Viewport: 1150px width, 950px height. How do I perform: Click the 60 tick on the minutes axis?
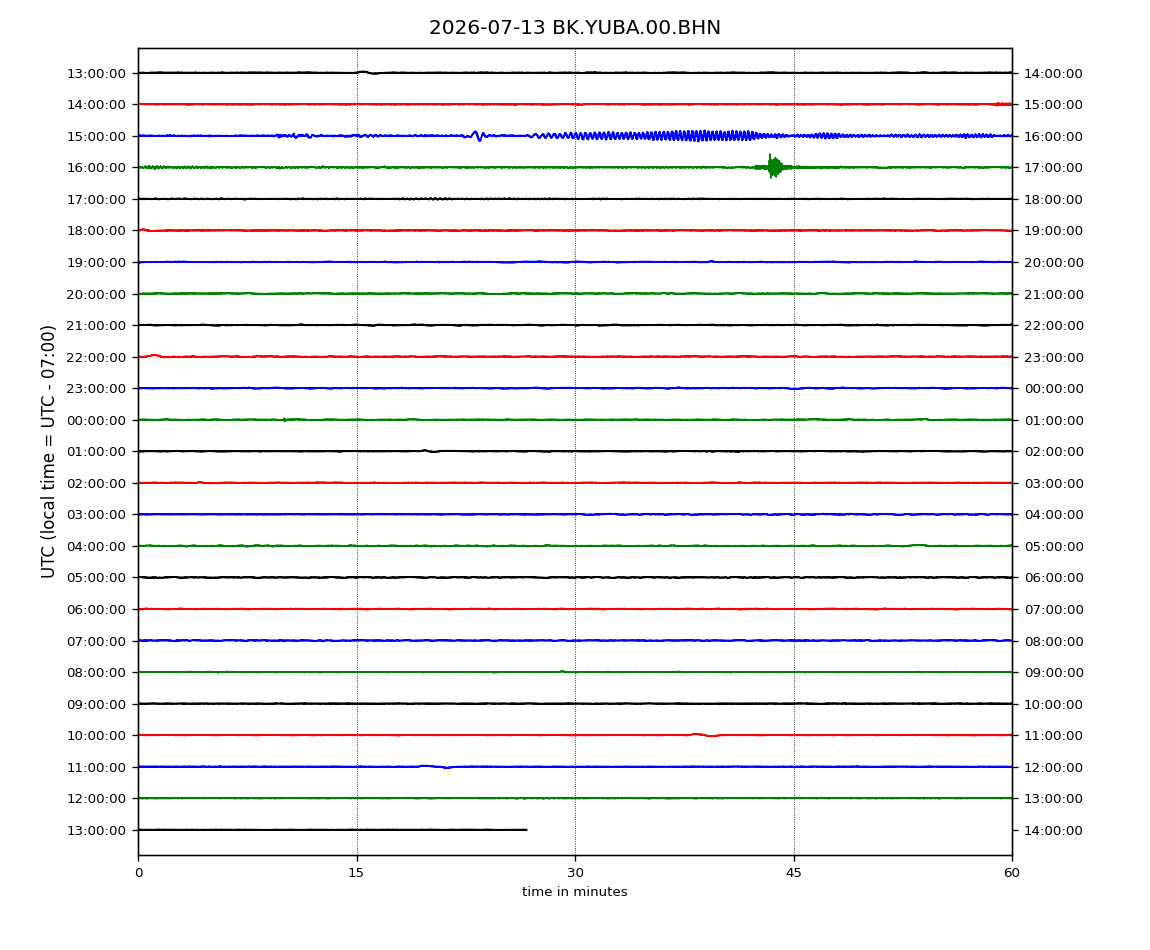pyautogui.click(x=1012, y=873)
